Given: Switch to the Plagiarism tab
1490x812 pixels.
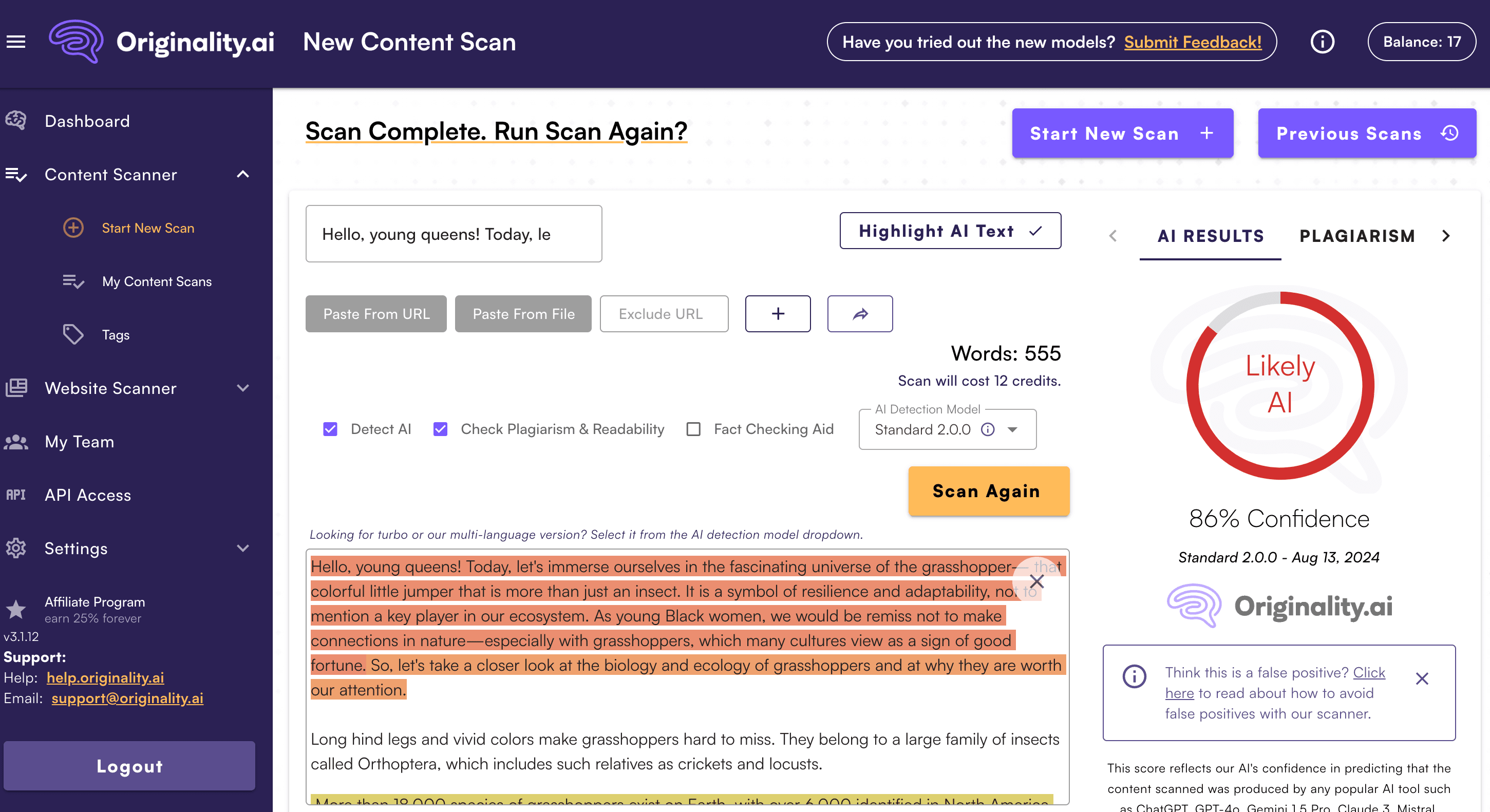Looking at the screenshot, I should 1356,236.
